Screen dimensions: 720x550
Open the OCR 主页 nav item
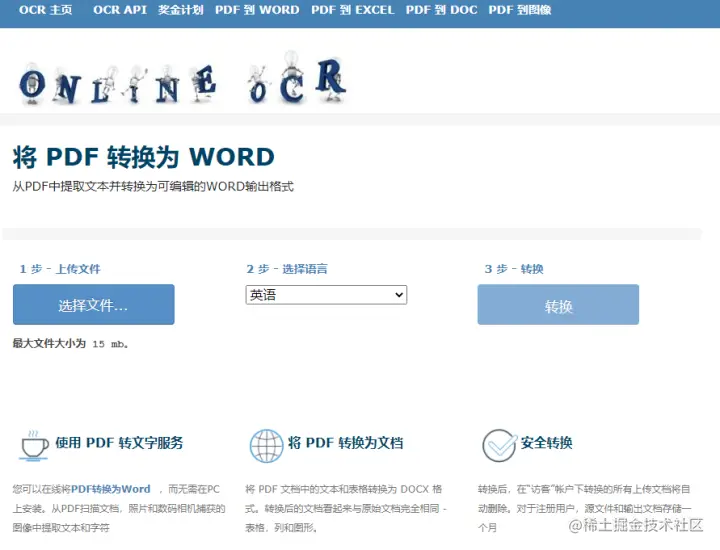pos(45,10)
